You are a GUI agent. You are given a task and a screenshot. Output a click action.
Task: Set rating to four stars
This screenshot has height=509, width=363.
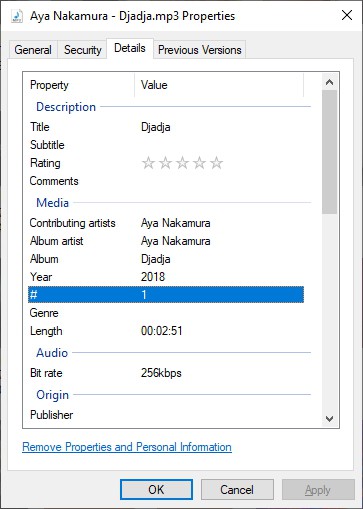coord(199,163)
